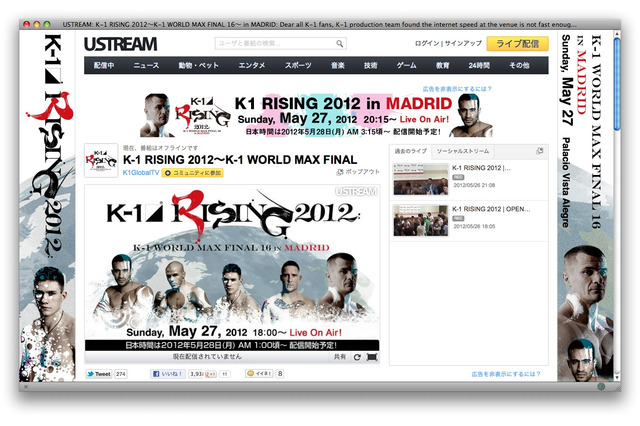Click top 広告を非表示にするには？ link
The width and height of the screenshot is (640, 426).
[457, 89]
